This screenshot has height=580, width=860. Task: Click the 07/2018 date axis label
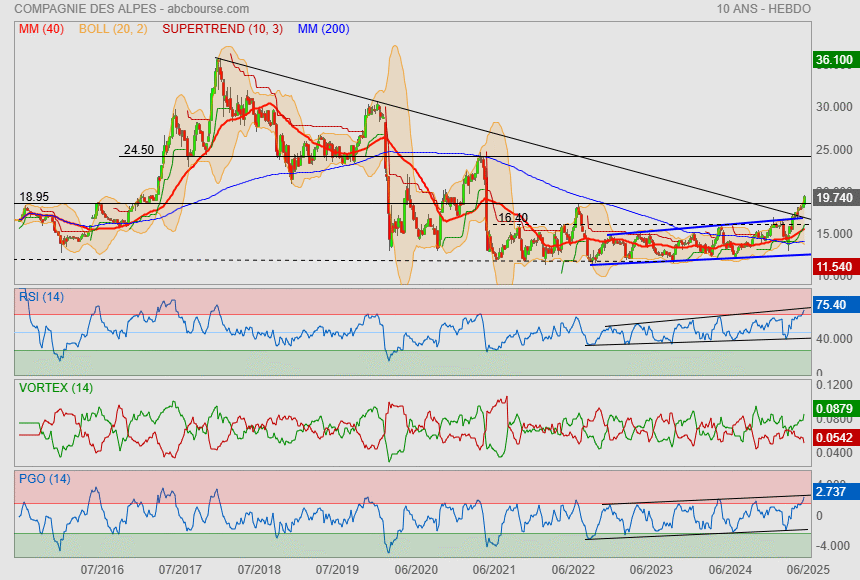pyautogui.click(x=259, y=570)
